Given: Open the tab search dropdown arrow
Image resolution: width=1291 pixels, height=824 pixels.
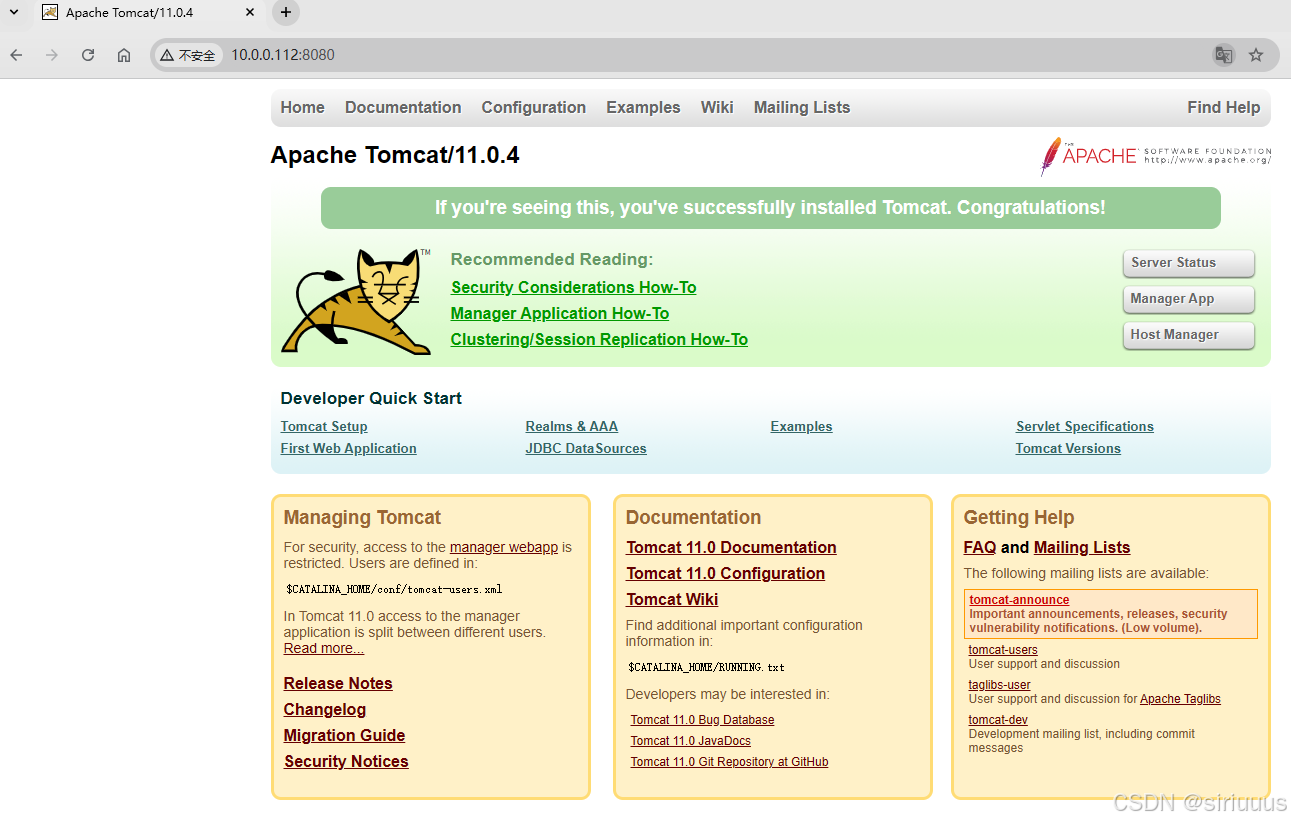Looking at the screenshot, I should coord(14,13).
